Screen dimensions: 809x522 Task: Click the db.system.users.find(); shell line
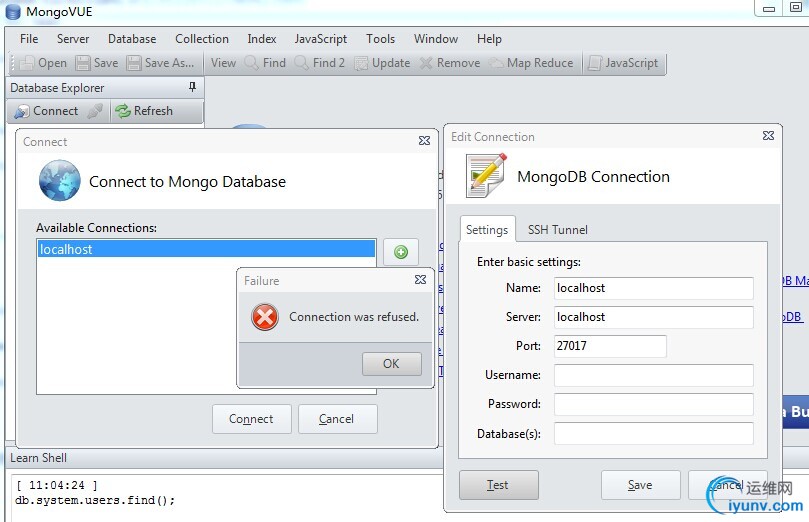pos(95,500)
